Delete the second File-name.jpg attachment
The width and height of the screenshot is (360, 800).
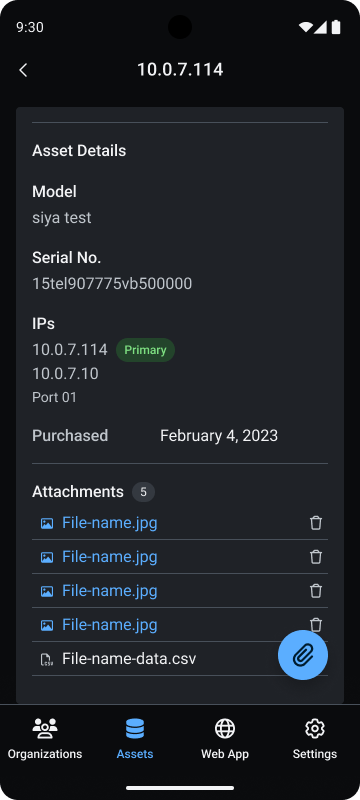tap(316, 557)
